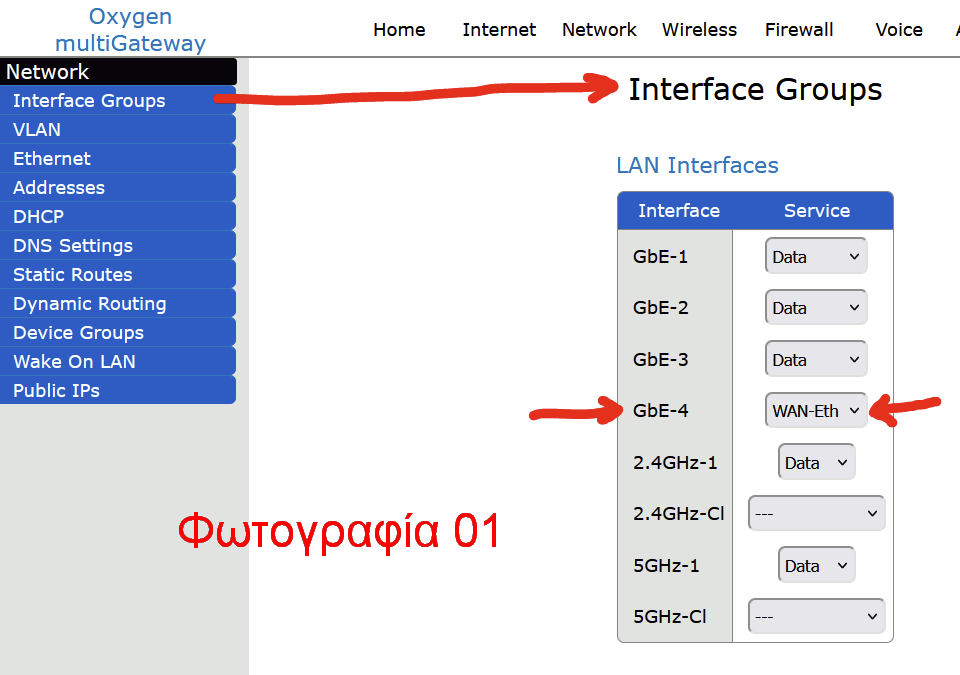Click the 2.4GHz-Cl interface label

pyautogui.click(x=678, y=513)
